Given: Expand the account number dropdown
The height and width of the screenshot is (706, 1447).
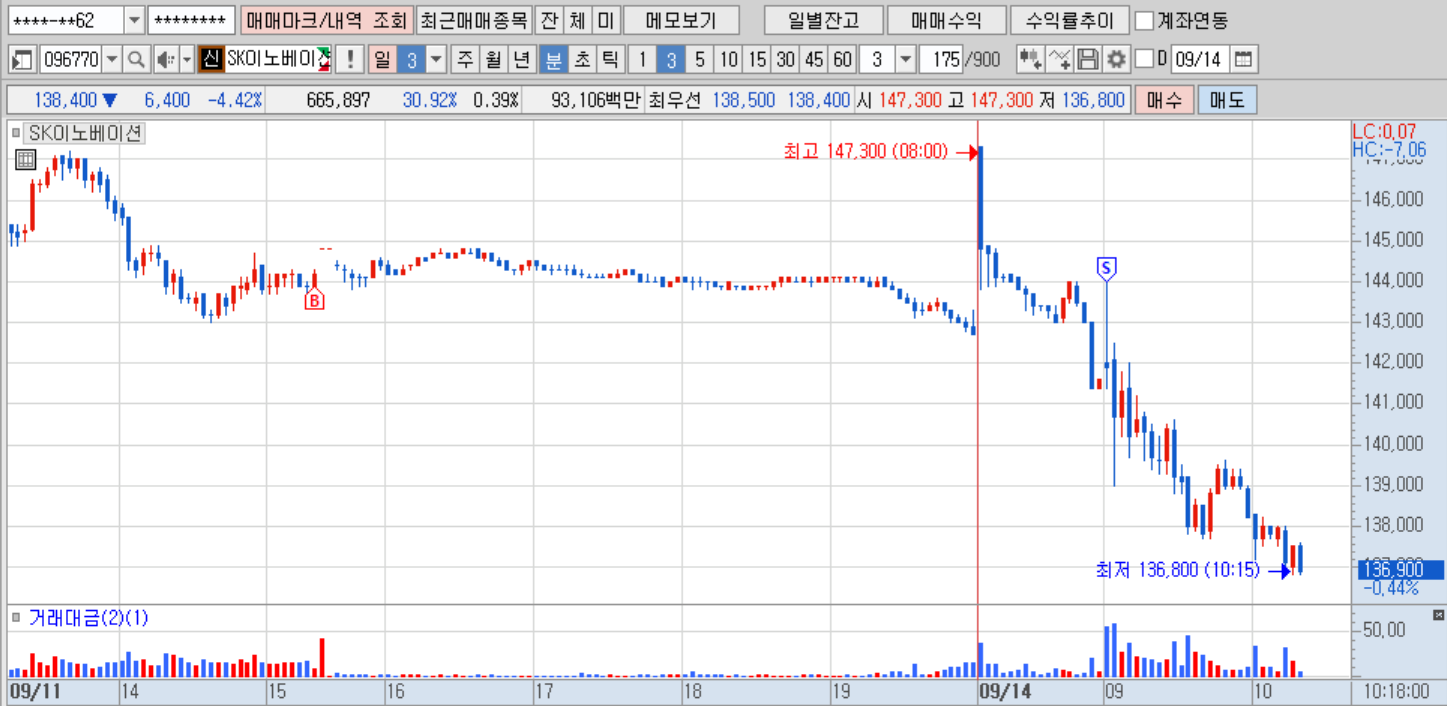Looking at the screenshot, I should pyautogui.click(x=134, y=20).
